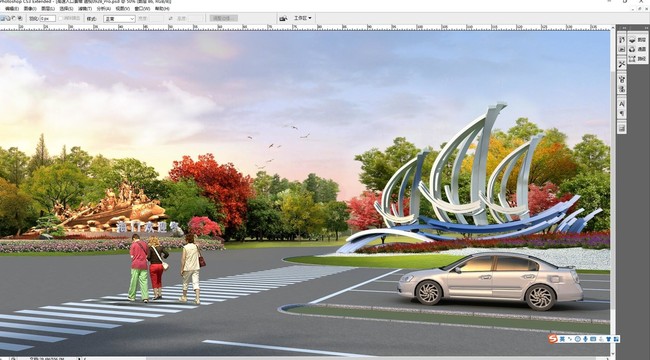
Task: Open the Tool Presets panel icon
Action: [x=622, y=64]
